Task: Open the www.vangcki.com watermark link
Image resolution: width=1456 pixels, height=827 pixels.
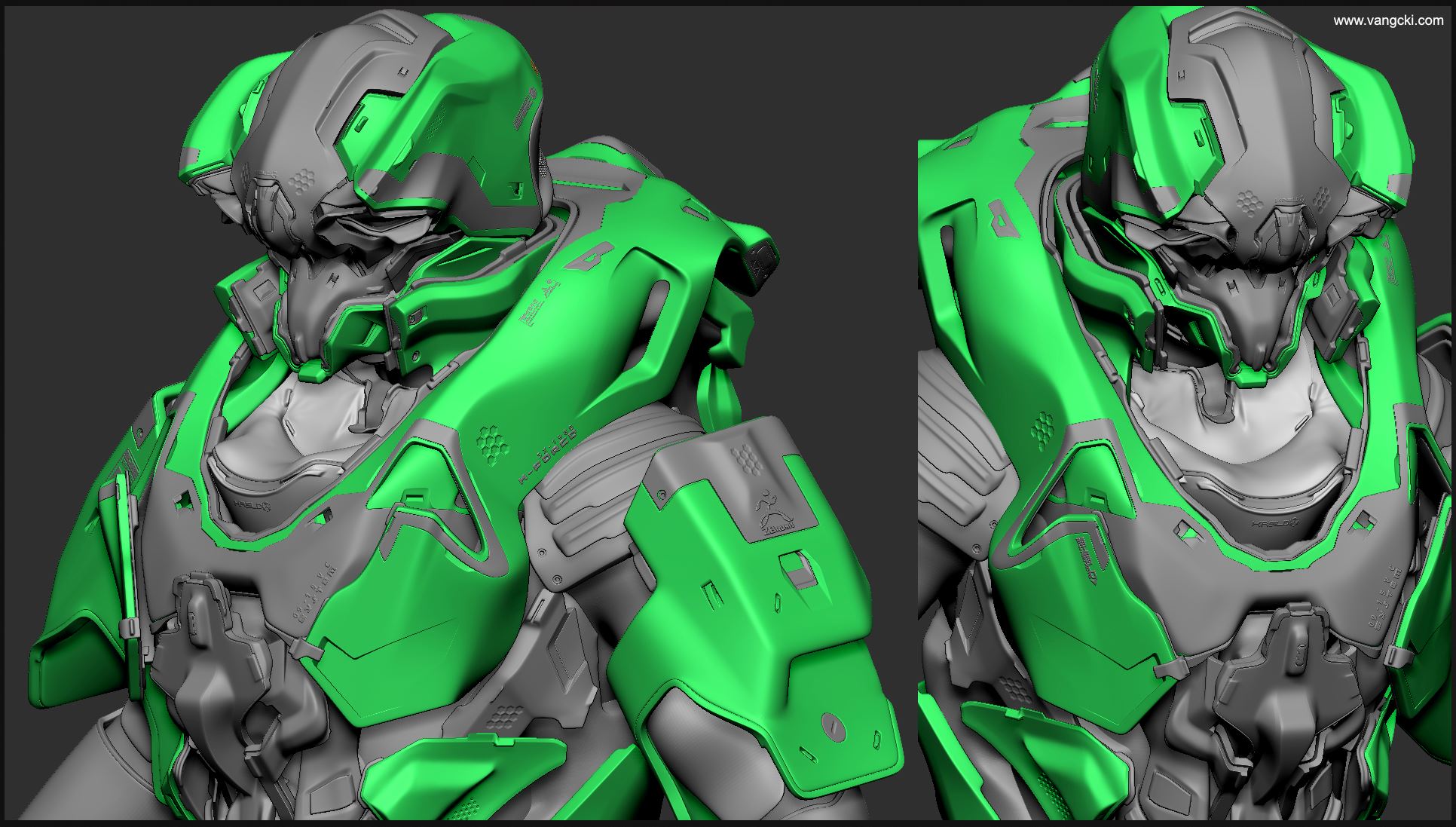Action: click(1388, 20)
